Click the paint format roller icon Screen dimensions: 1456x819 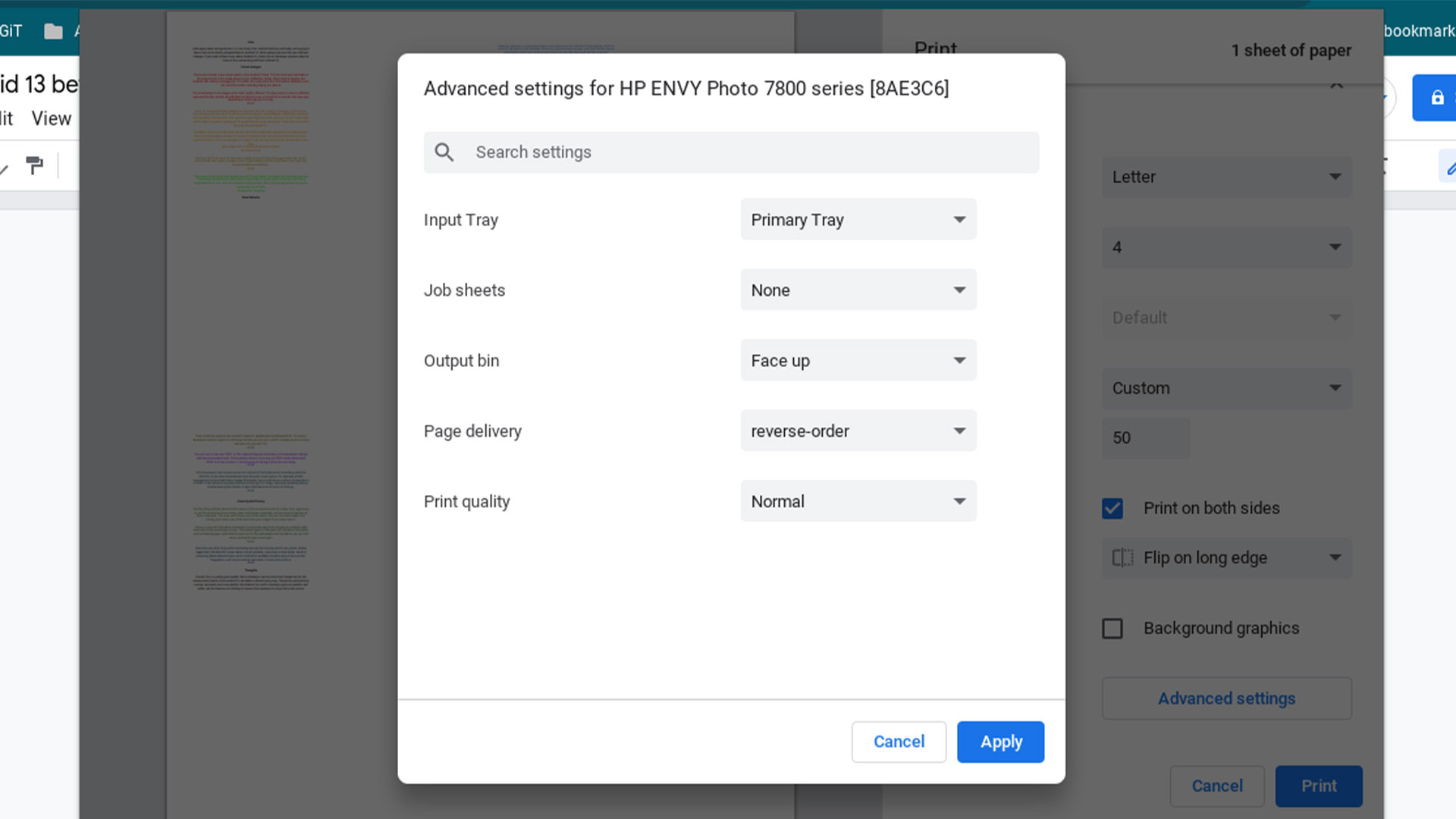point(35,165)
